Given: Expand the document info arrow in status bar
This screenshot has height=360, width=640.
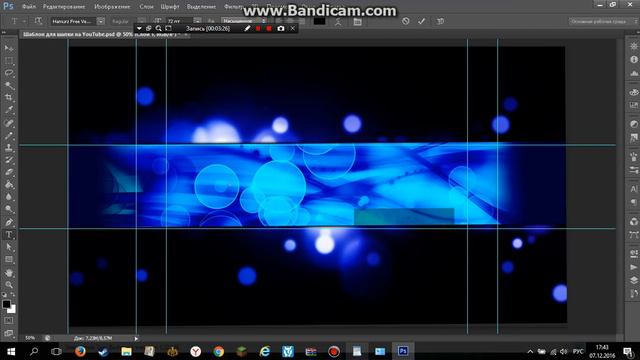Looking at the screenshot, I should click(136, 338).
